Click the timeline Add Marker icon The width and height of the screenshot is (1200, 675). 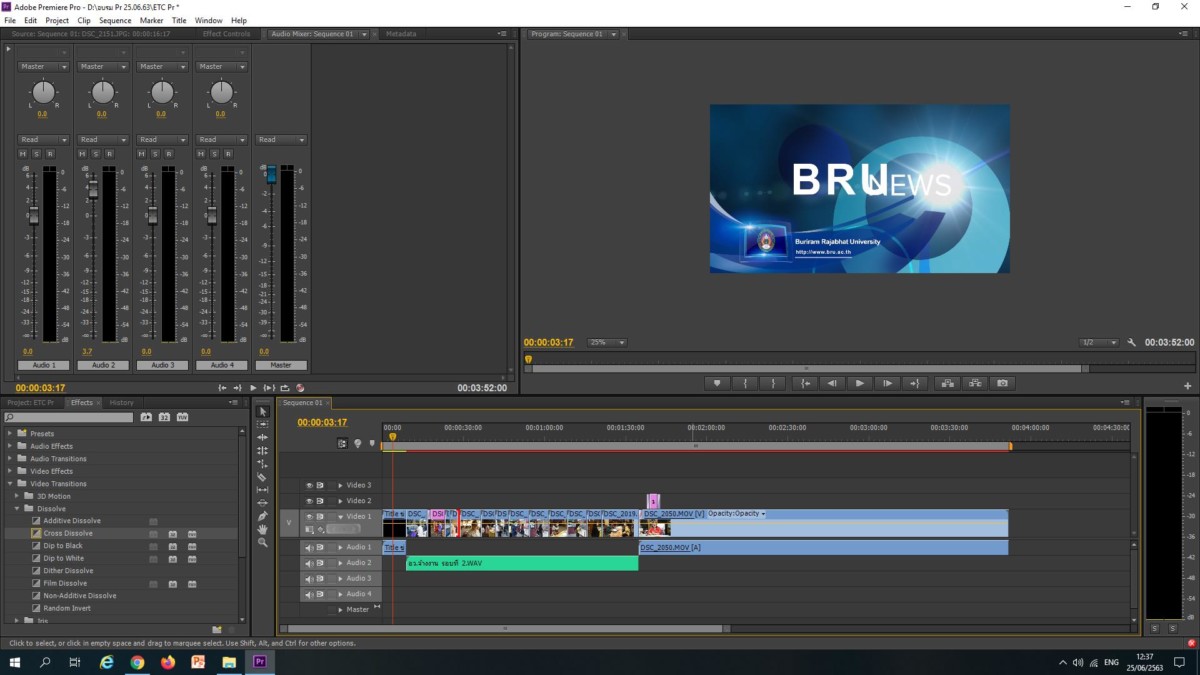372,443
